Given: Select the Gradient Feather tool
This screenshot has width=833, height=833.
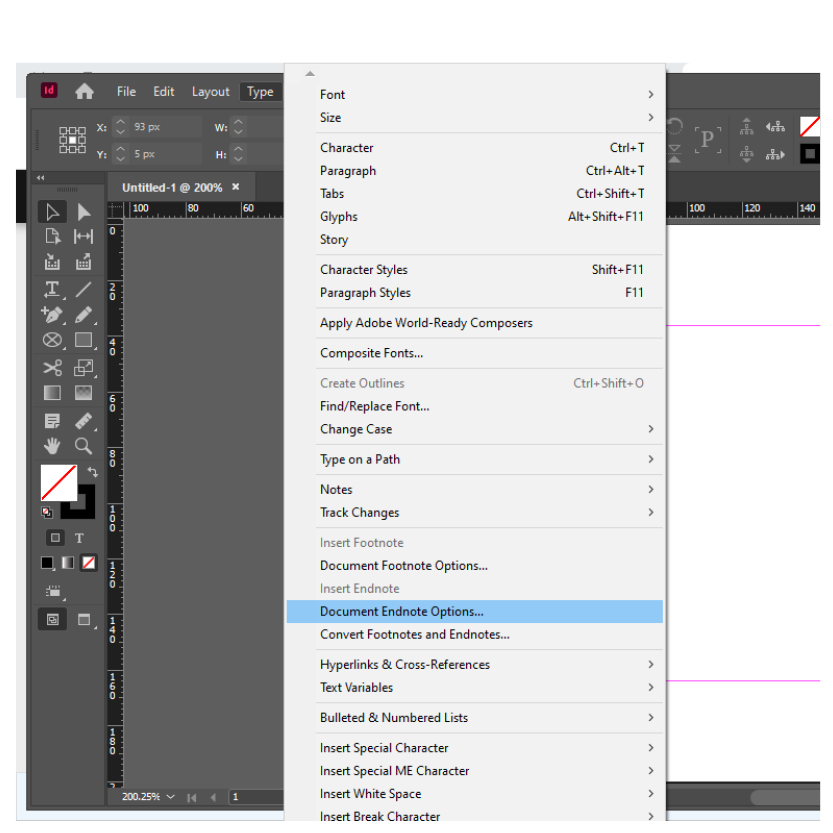Looking at the screenshot, I should coord(83,393).
